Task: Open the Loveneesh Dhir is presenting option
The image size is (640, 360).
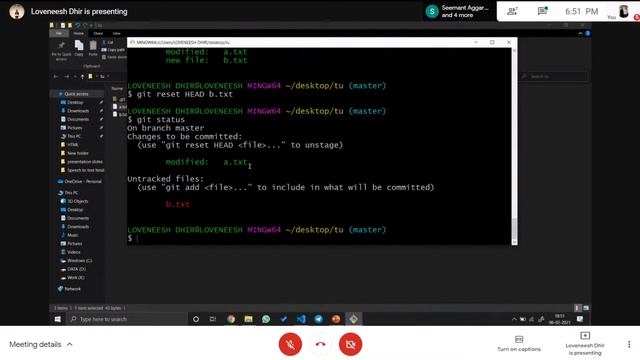Action: point(585,344)
